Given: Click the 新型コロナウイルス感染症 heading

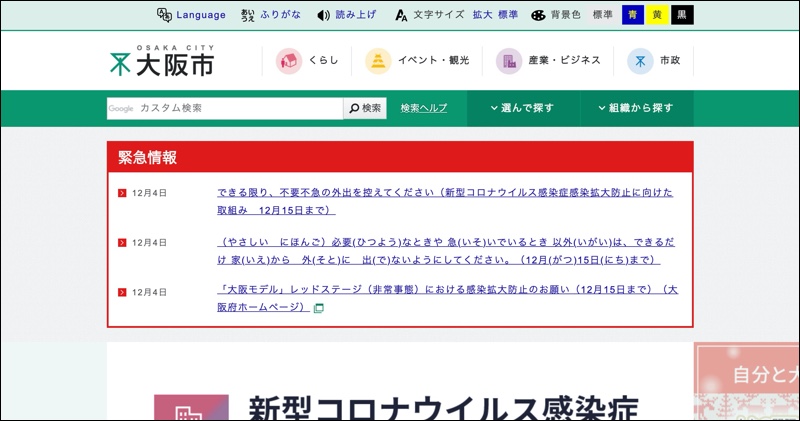Looking at the screenshot, I should 443,408.
